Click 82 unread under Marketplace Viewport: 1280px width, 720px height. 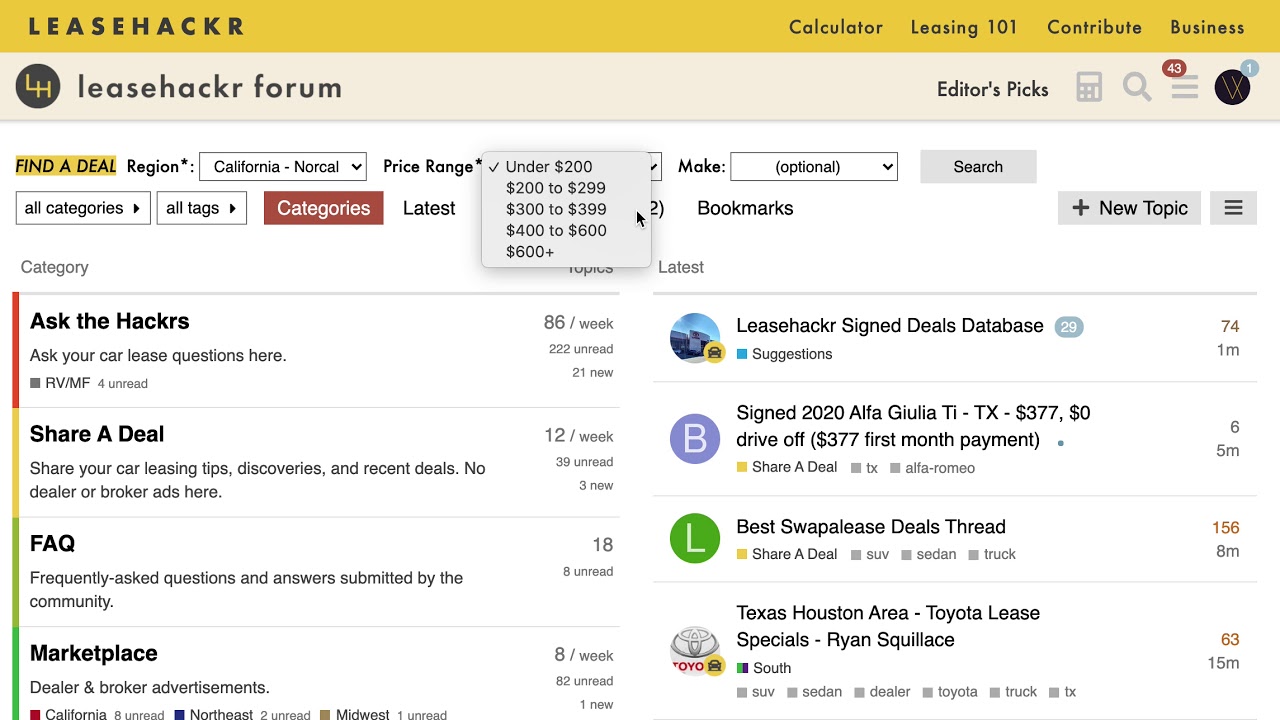[x=584, y=681]
